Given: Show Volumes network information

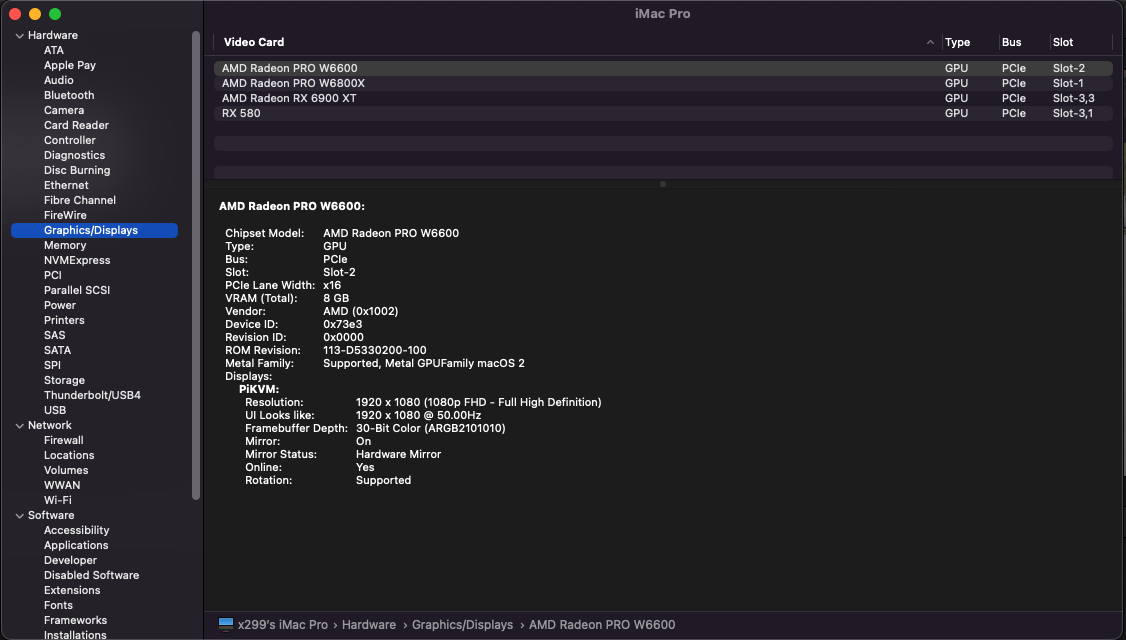Looking at the screenshot, I should point(66,470).
